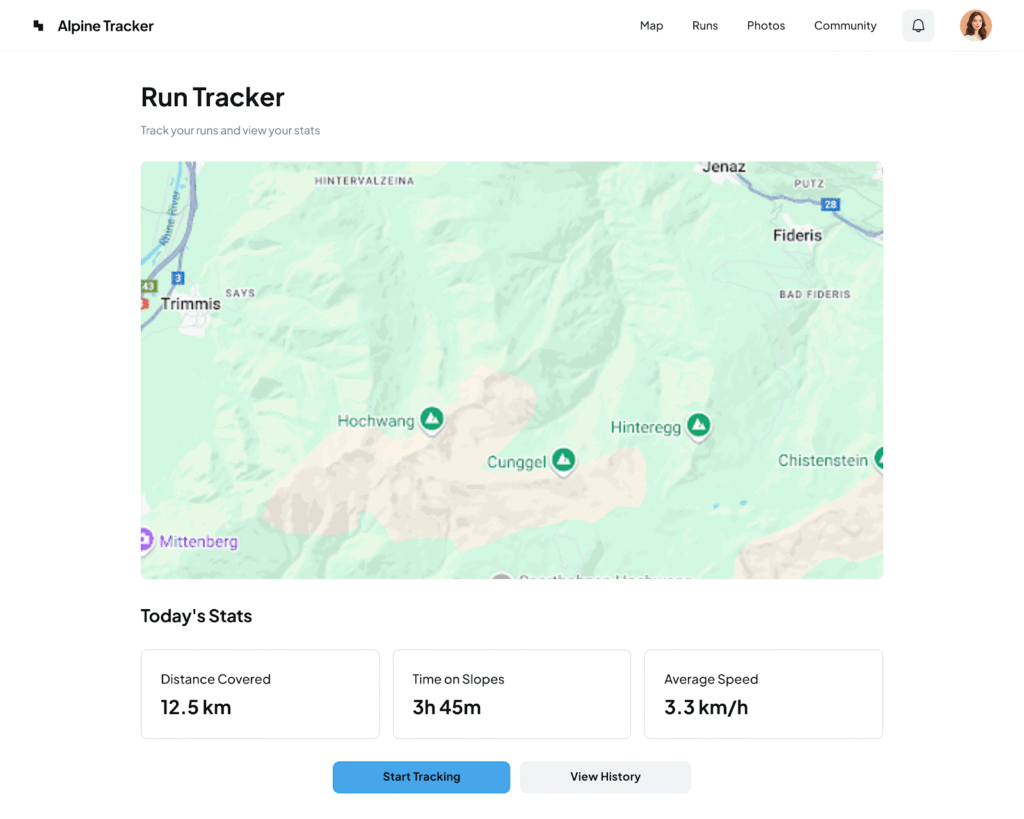
Task: Select the Hochwang mountain marker
Action: 432,419
